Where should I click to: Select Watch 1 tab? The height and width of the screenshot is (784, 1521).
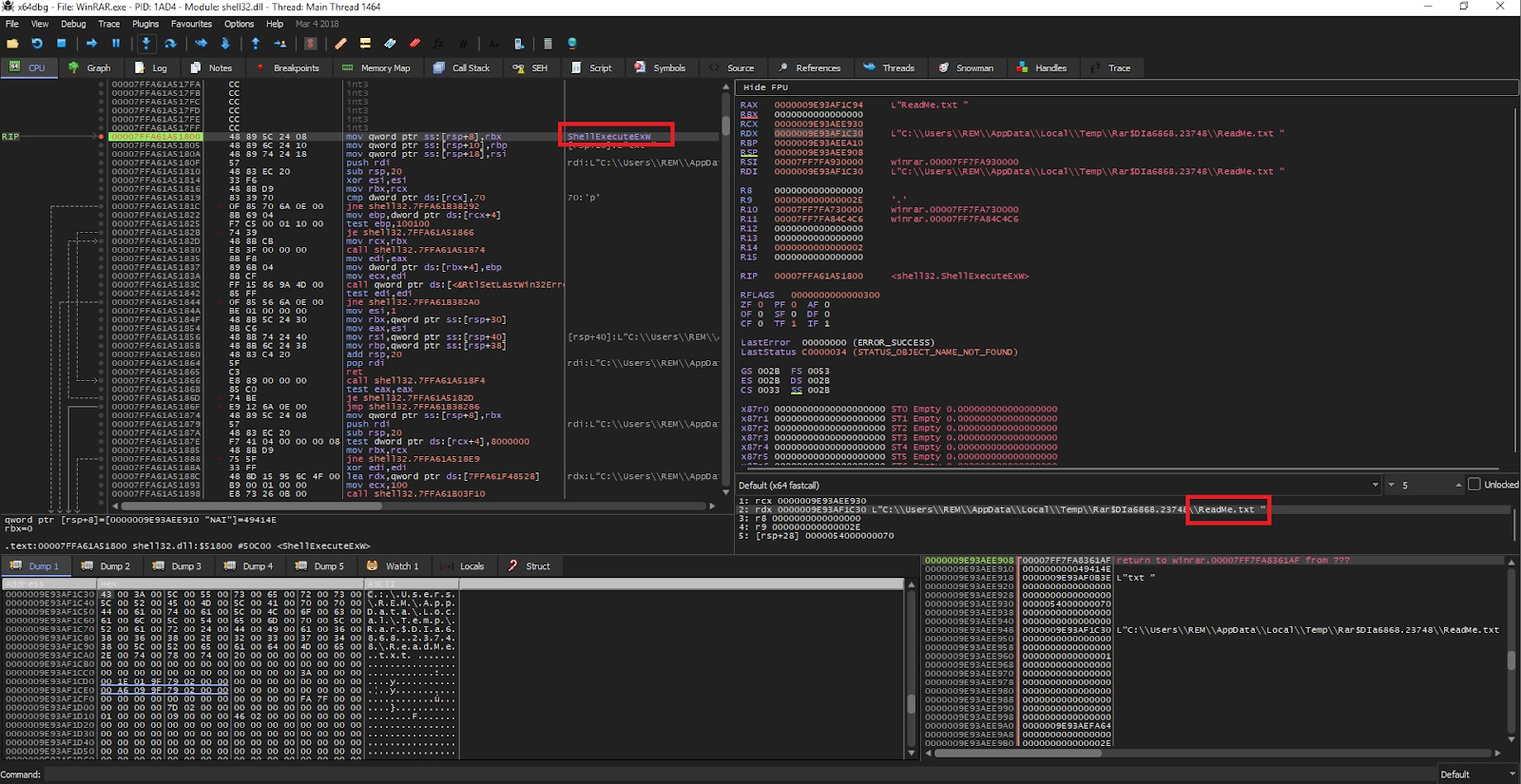coord(393,566)
